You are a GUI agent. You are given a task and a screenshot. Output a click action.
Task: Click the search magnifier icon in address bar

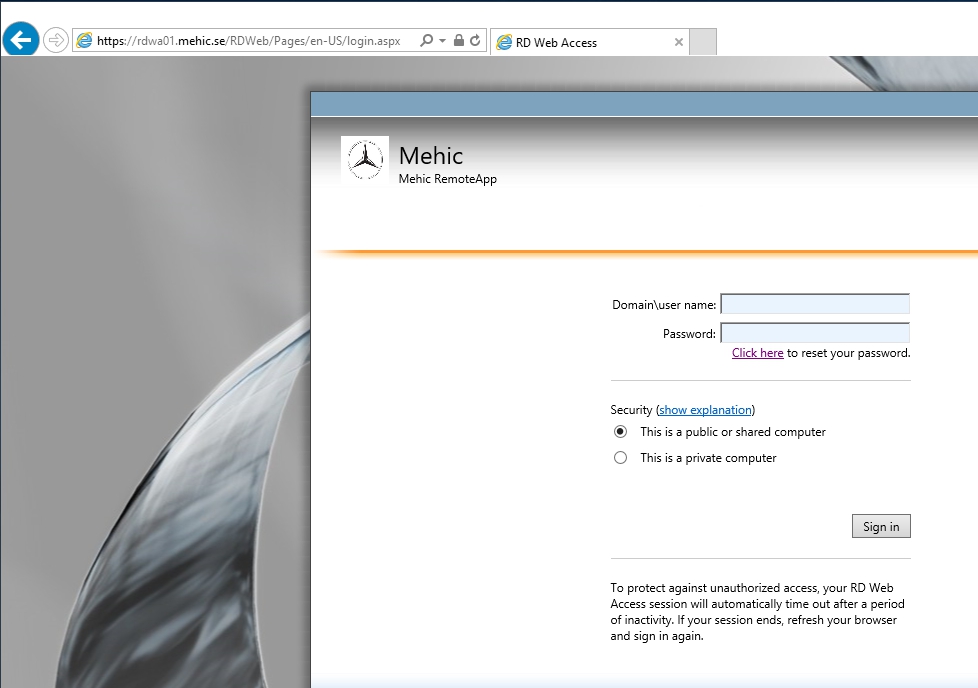(427, 41)
